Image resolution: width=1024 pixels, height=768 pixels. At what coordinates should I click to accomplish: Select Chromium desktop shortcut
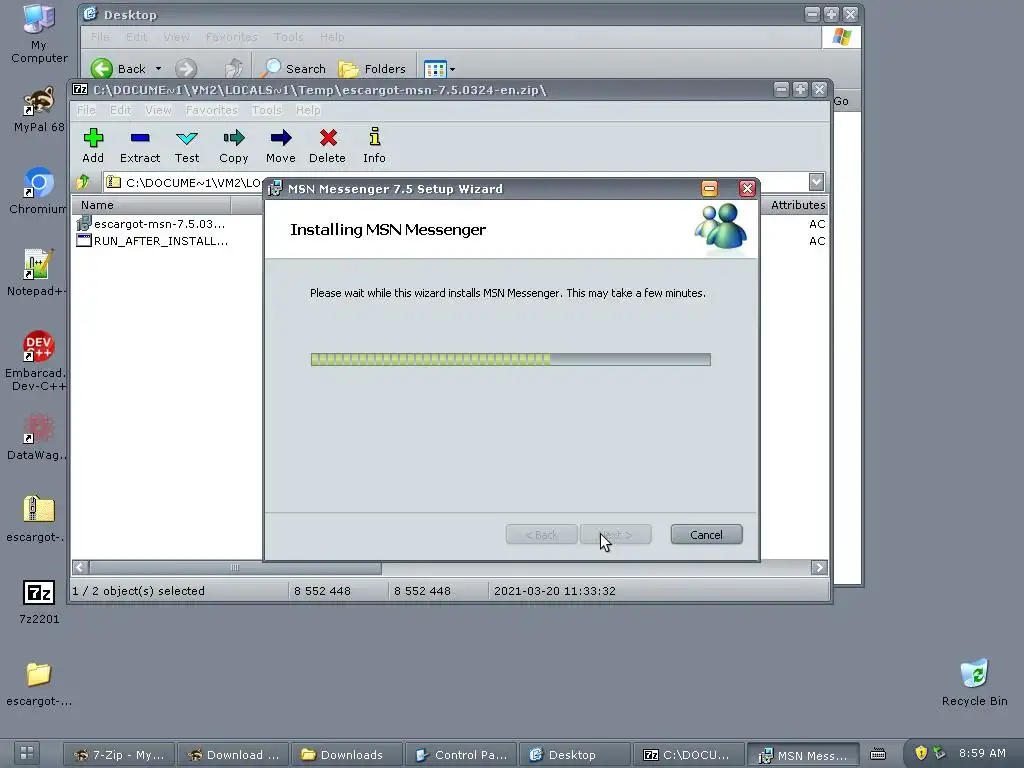point(38,191)
